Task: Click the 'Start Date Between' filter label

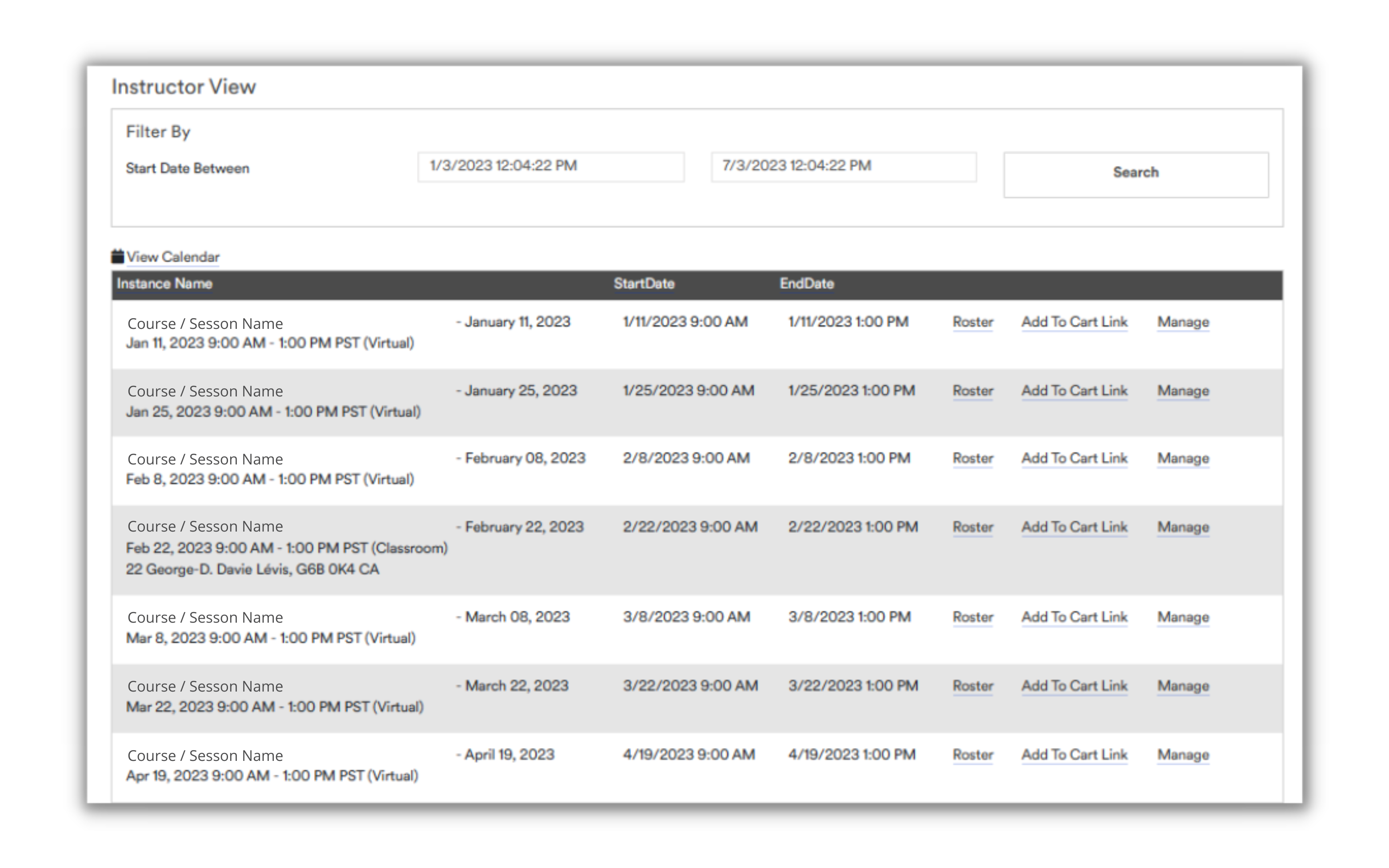Action: click(x=188, y=169)
